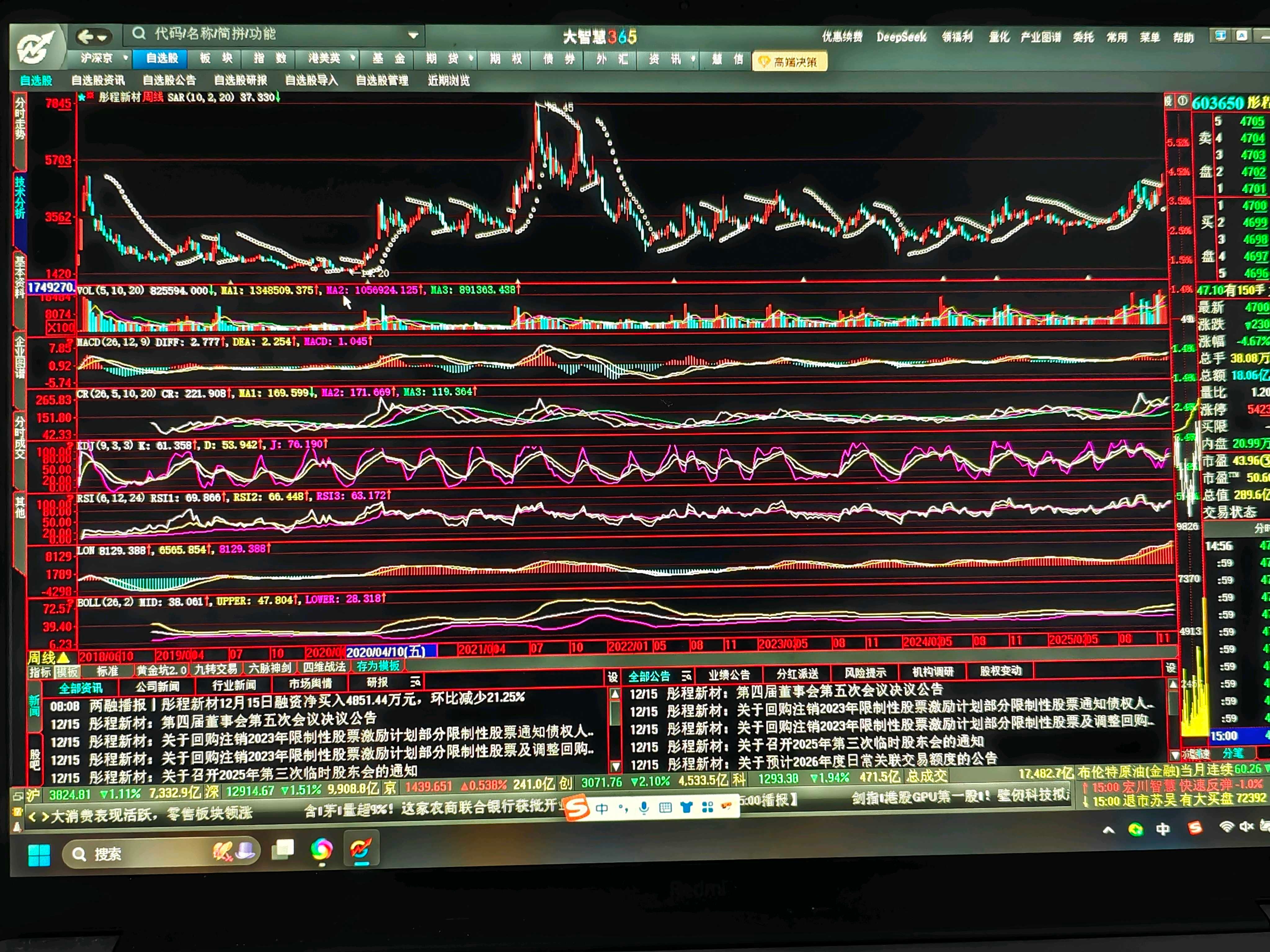The image size is (1270, 952).
Task: Click the back arrow navigation icon
Action: pos(86,37)
